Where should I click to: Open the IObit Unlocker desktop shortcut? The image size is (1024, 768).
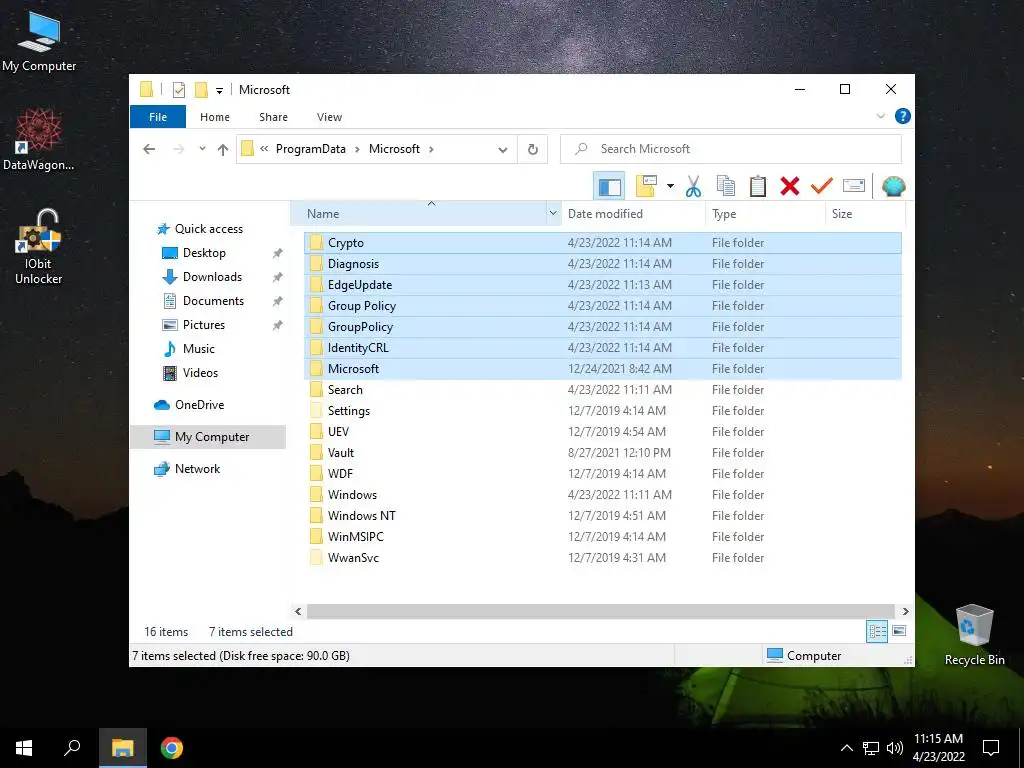[x=39, y=248]
